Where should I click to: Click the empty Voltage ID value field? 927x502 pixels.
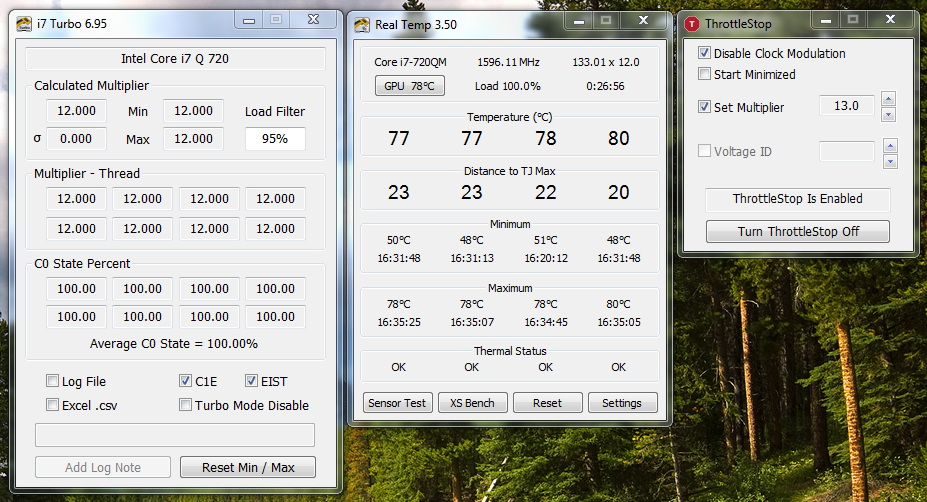847,151
